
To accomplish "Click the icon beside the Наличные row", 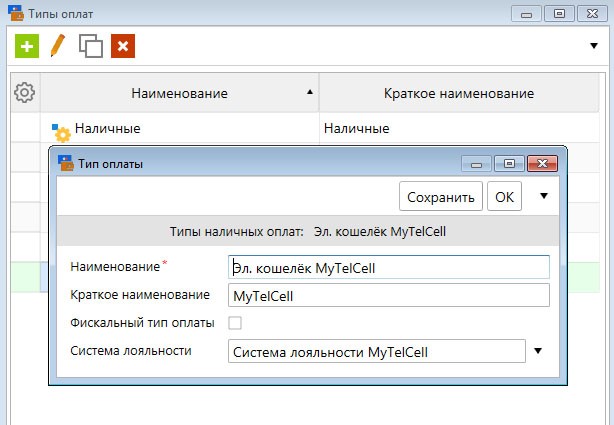I will pos(61,133).
